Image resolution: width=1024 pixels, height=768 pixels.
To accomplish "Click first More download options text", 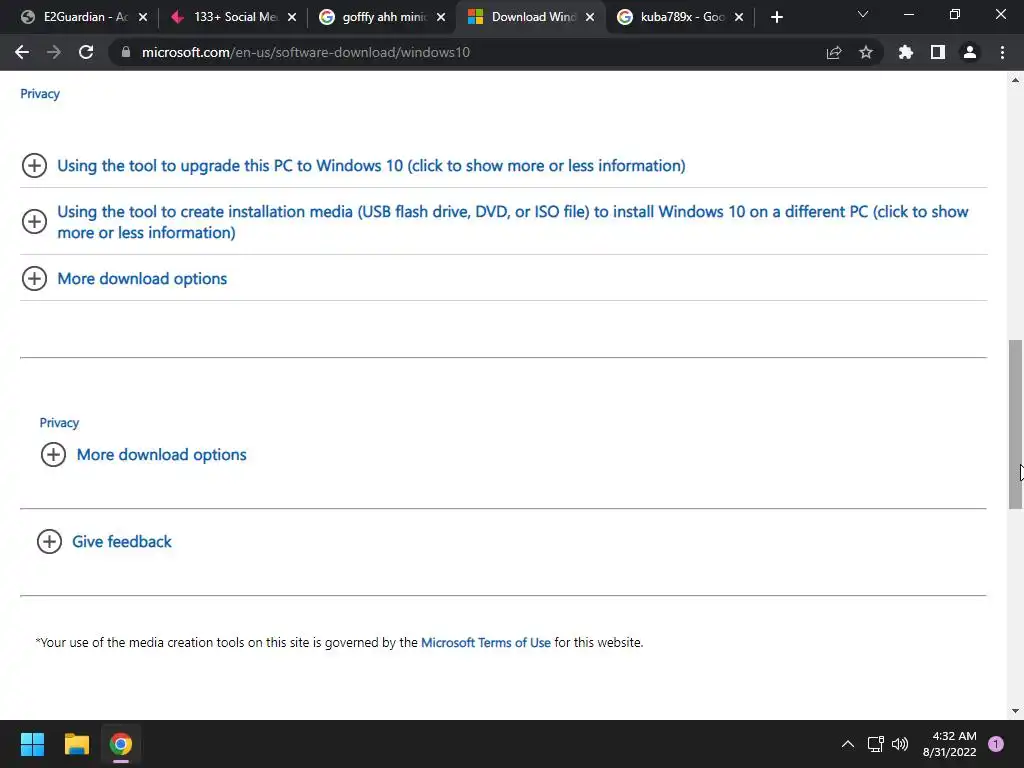I will pos(142,278).
